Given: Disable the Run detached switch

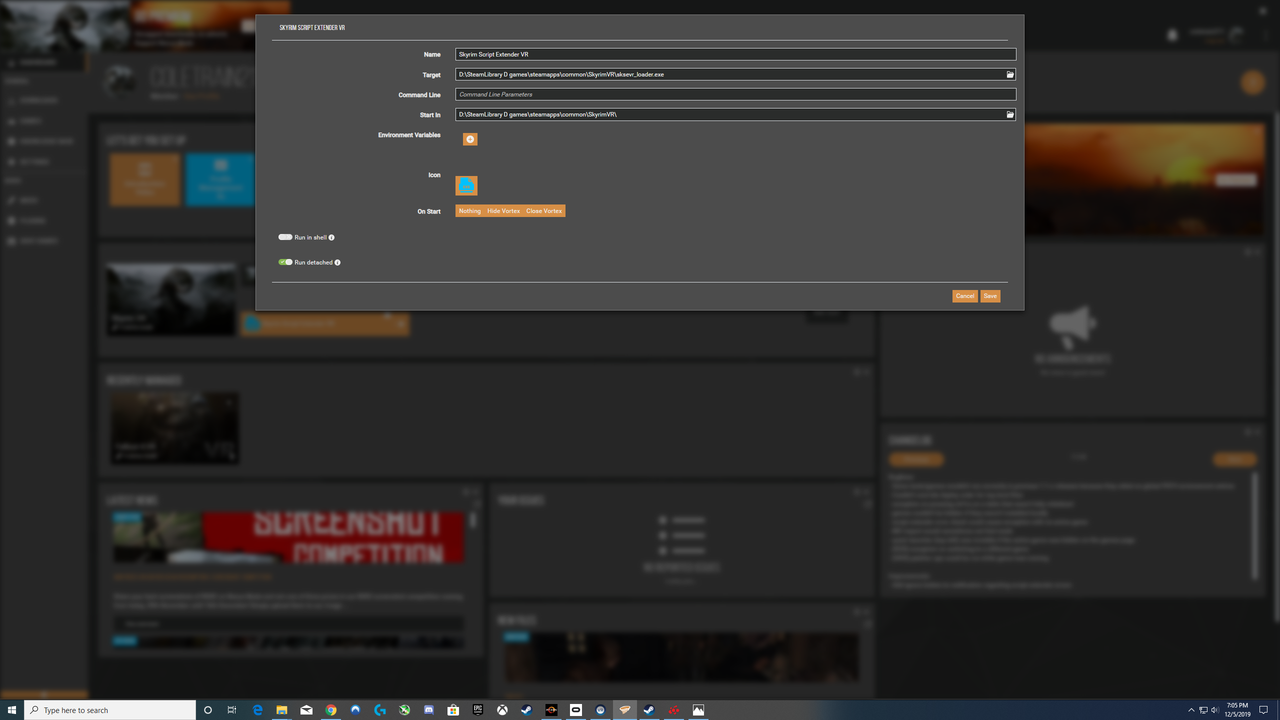Looking at the screenshot, I should pos(285,263).
